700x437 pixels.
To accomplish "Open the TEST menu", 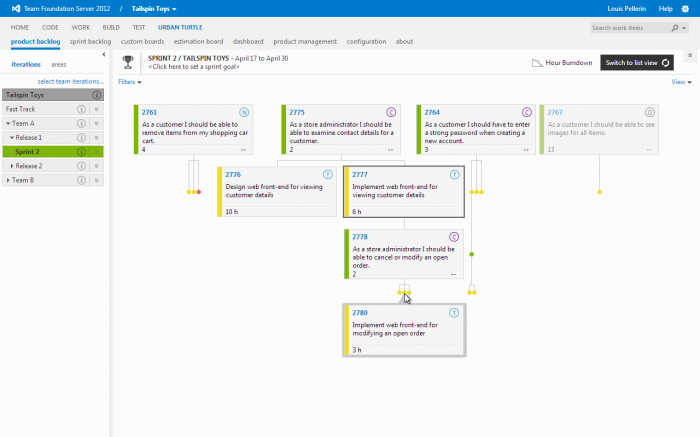I will [139, 27].
